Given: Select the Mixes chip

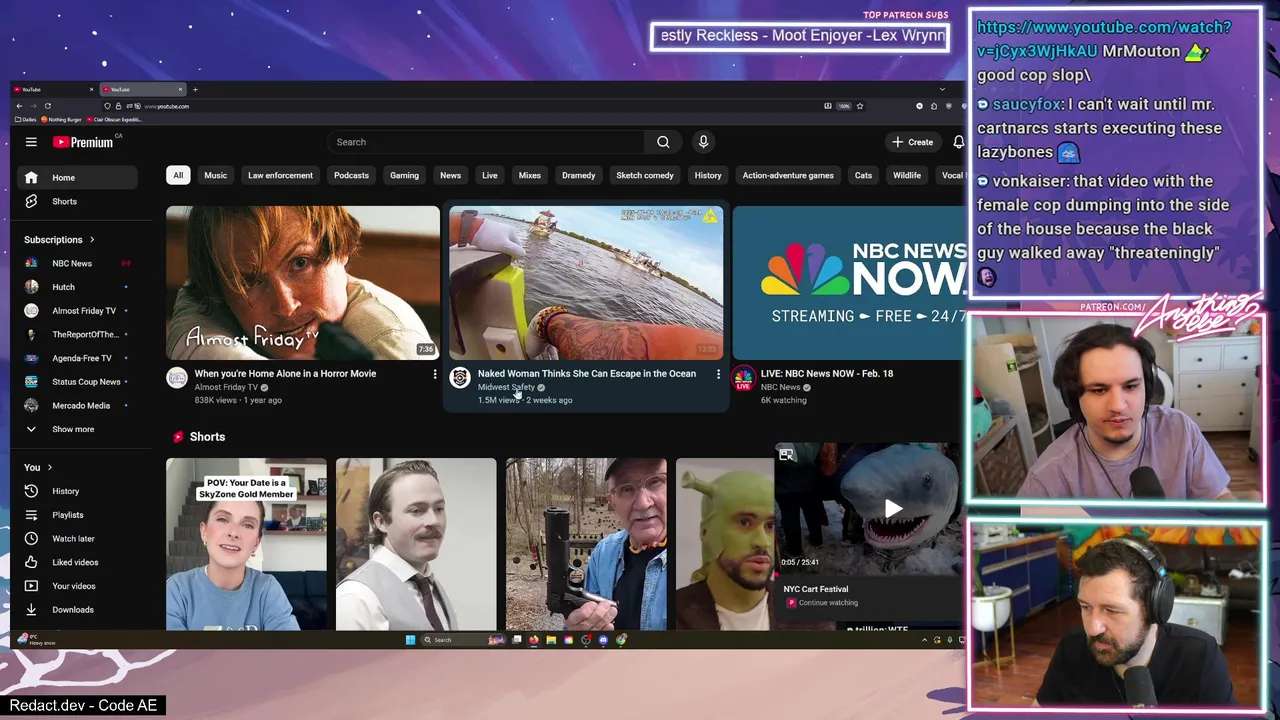Looking at the screenshot, I should [x=530, y=175].
